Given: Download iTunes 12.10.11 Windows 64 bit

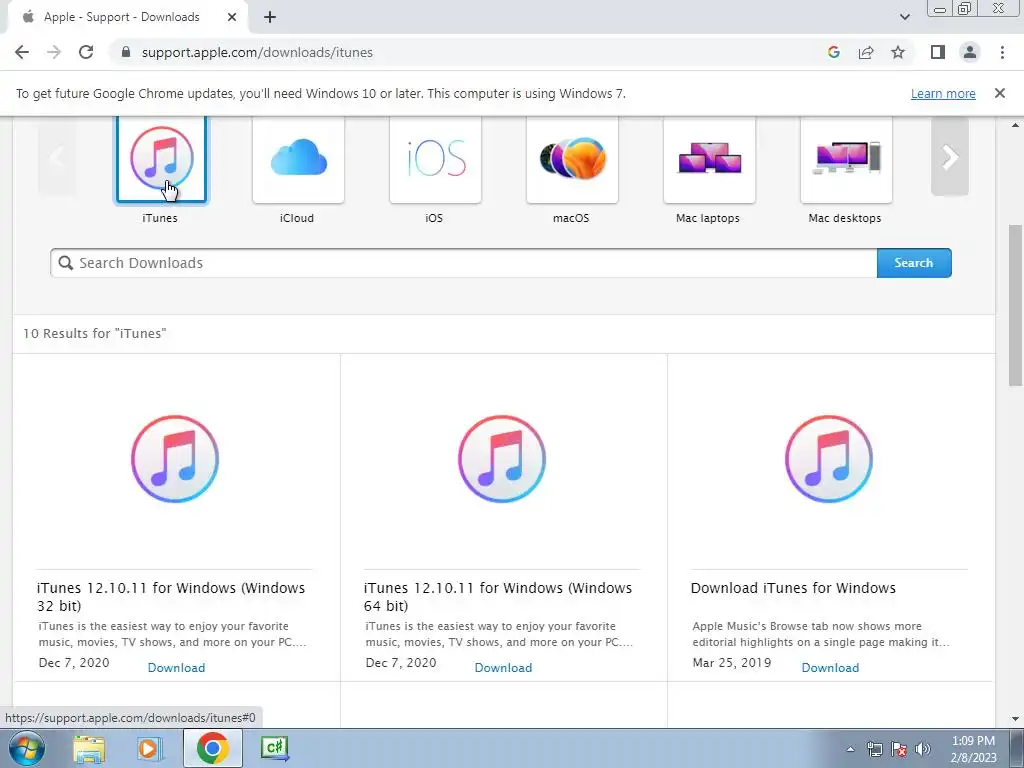Looking at the screenshot, I should pos(504,667).
